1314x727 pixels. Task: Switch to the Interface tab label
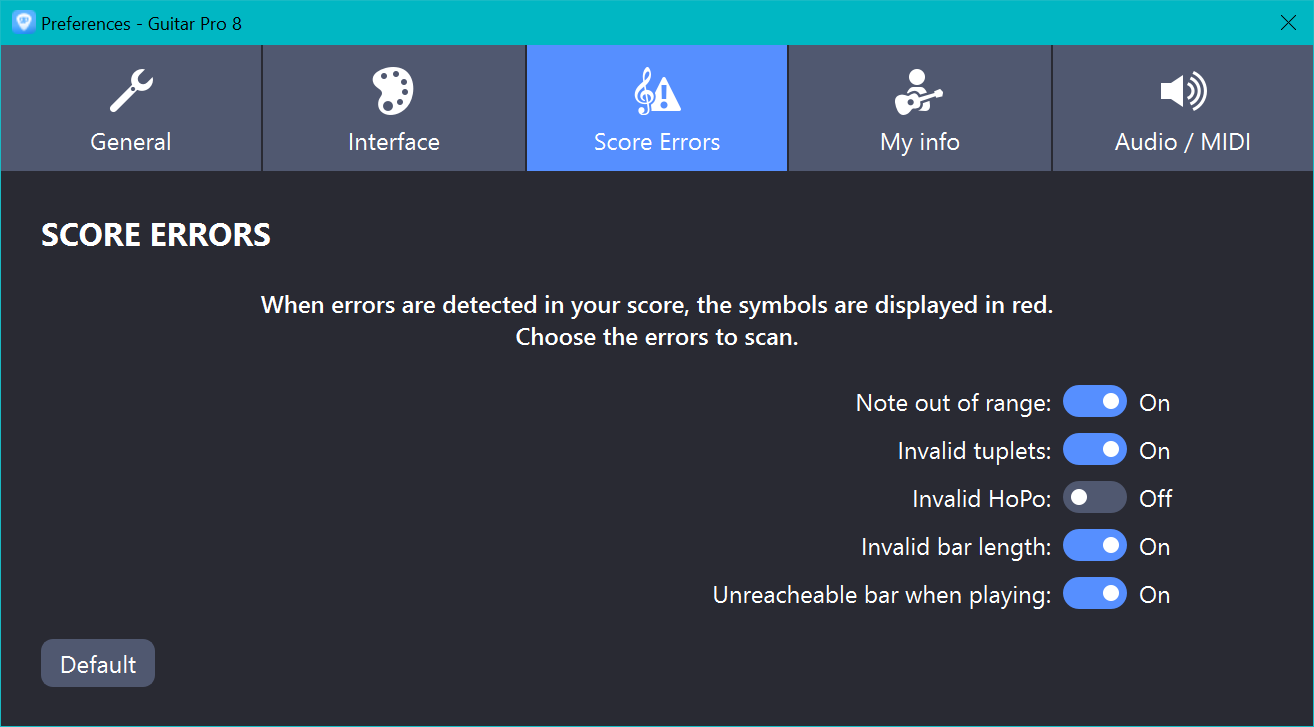tap(394, 142)
